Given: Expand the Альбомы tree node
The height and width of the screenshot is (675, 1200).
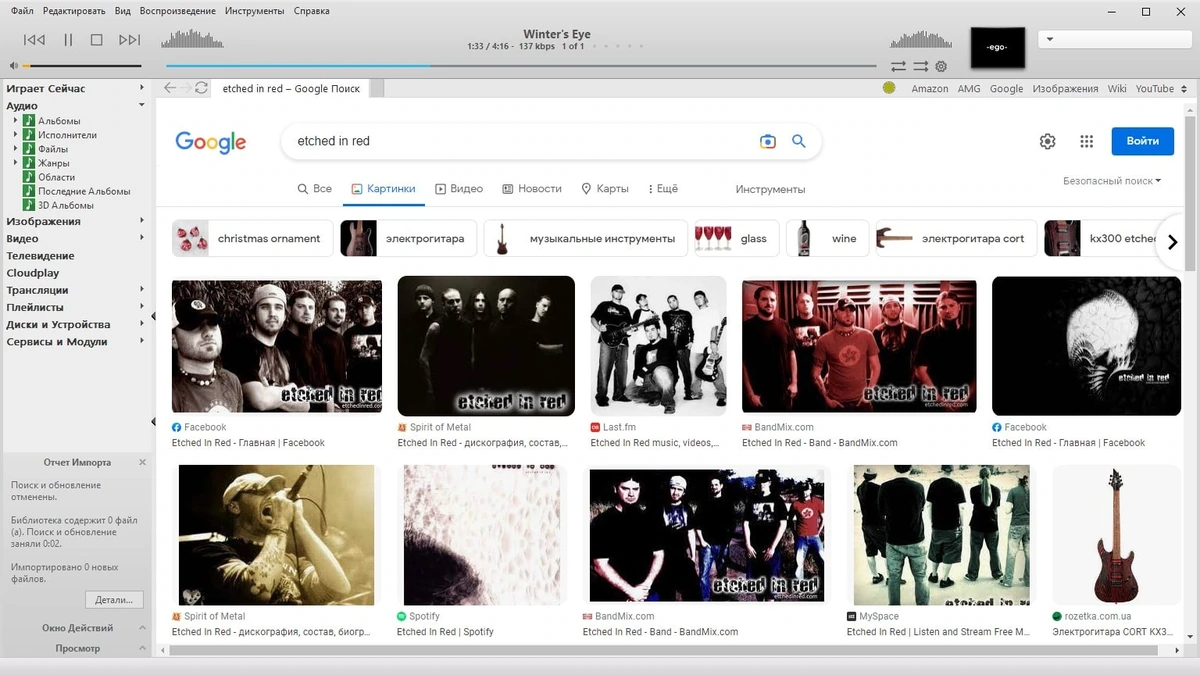Looking at the screenshot, I should click(x=16, y=121).
